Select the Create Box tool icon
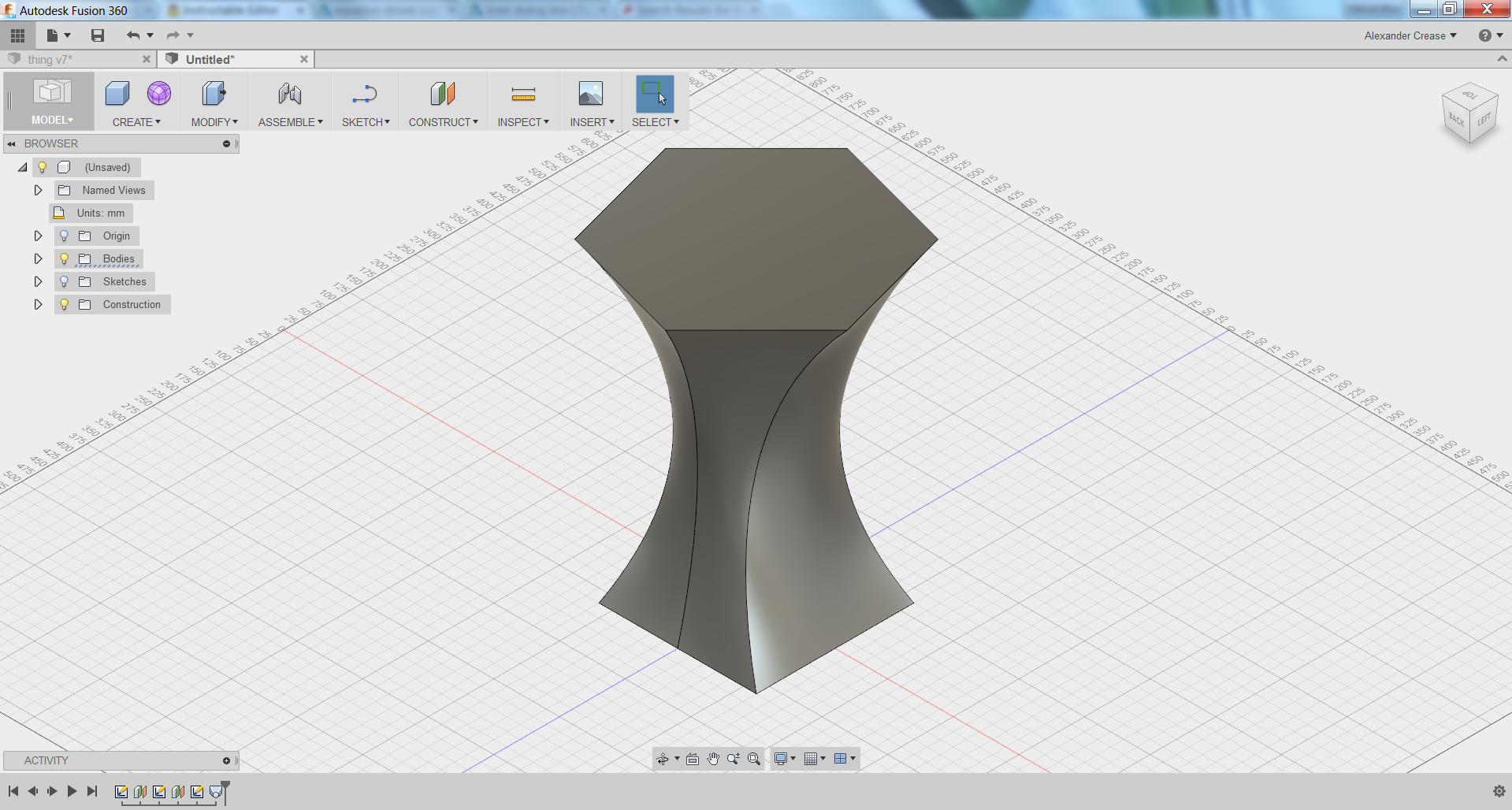This screenshot has width=1512, height=810. pos(117,94)
